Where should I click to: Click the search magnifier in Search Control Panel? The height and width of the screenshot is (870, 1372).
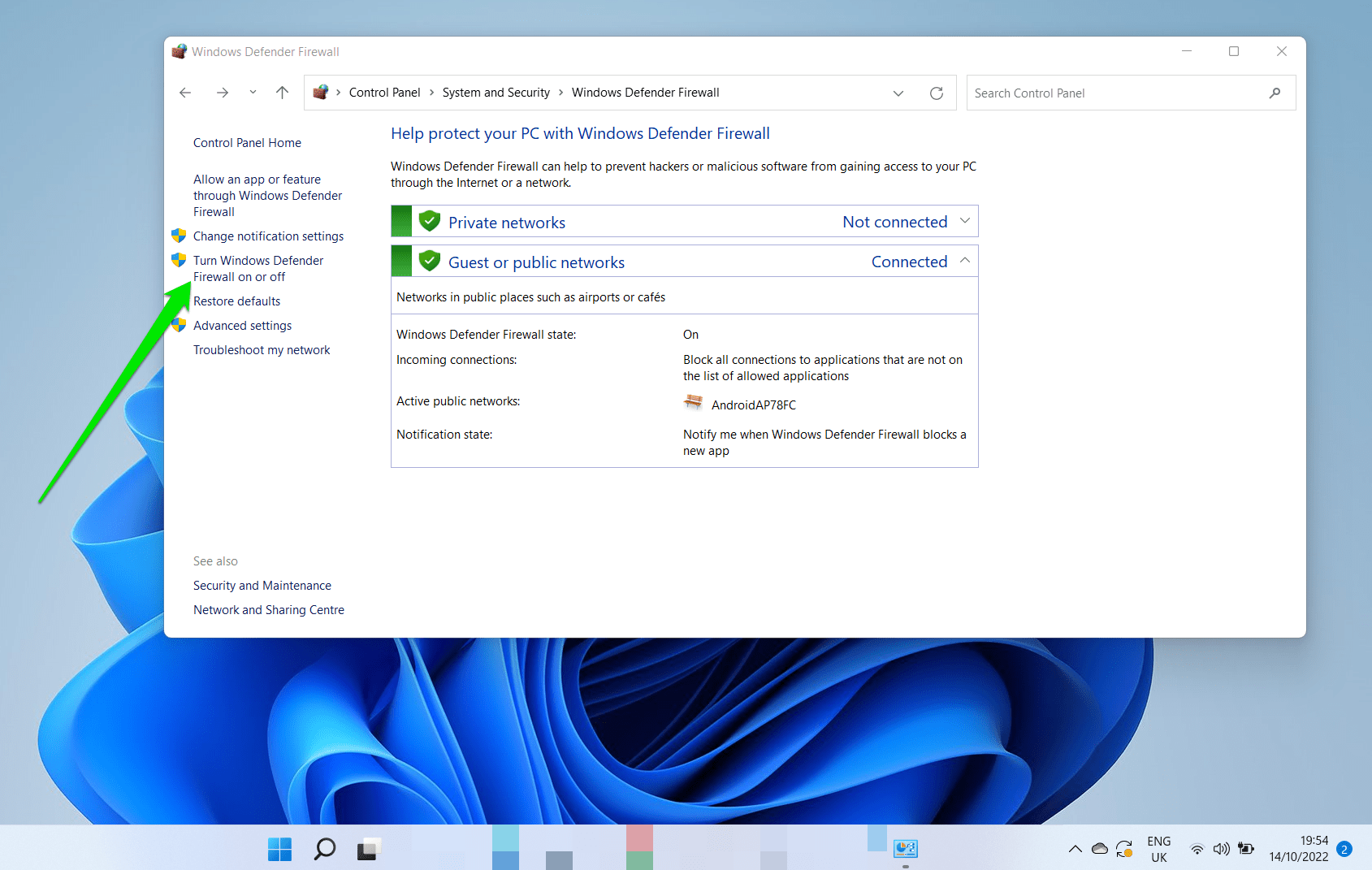pyautogui.click(x=1275, y=93)
